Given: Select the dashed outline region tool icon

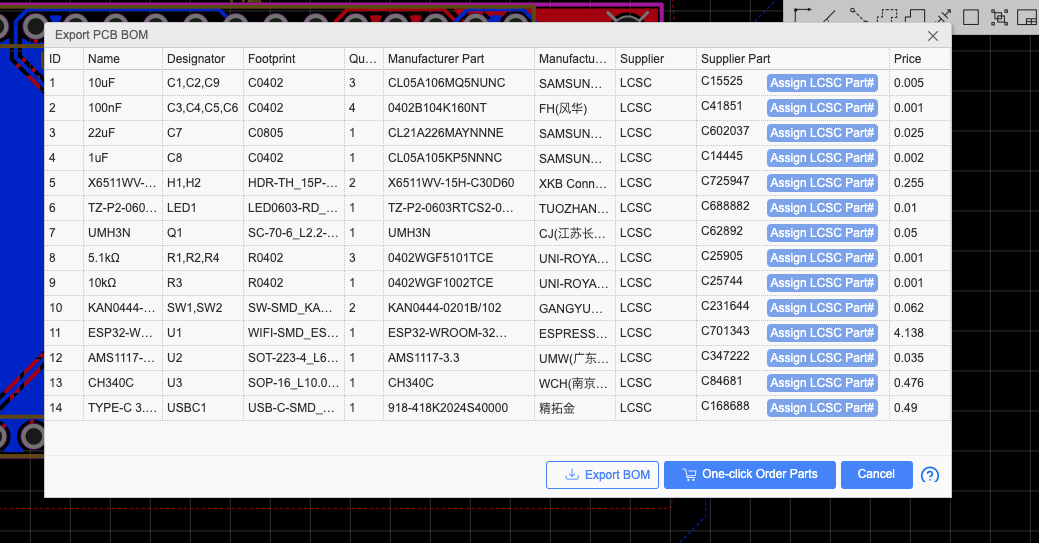Looking at the screenshot, I should click(x=887, y=16).
